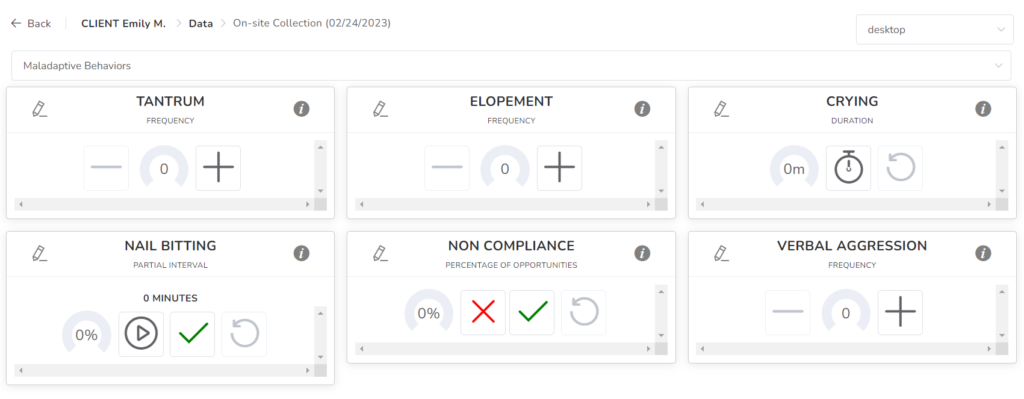This screenshot has height=399, width=1024.
Task: Open info for Verbal Aggression
Action: click(x=983, y=253)
